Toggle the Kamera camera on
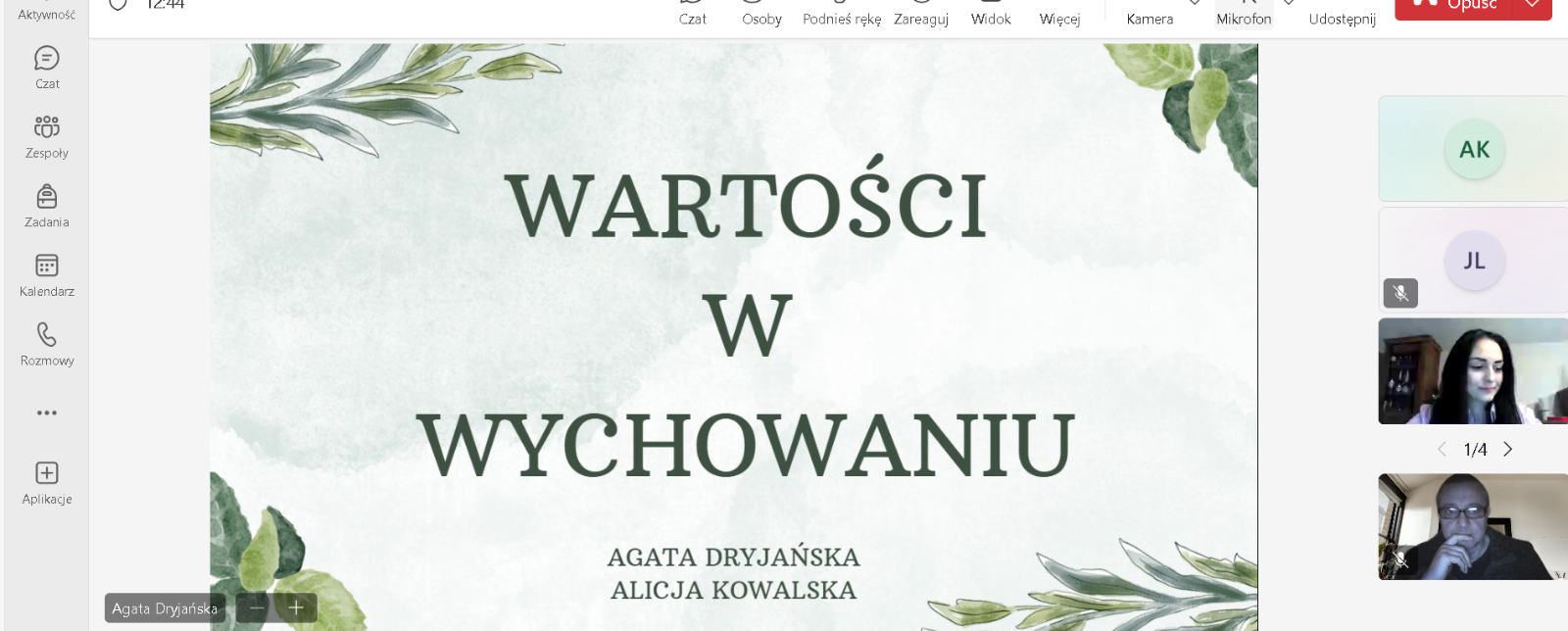Image resolution: width=1568 pixels, height=631 pixels. point(1150,14)
